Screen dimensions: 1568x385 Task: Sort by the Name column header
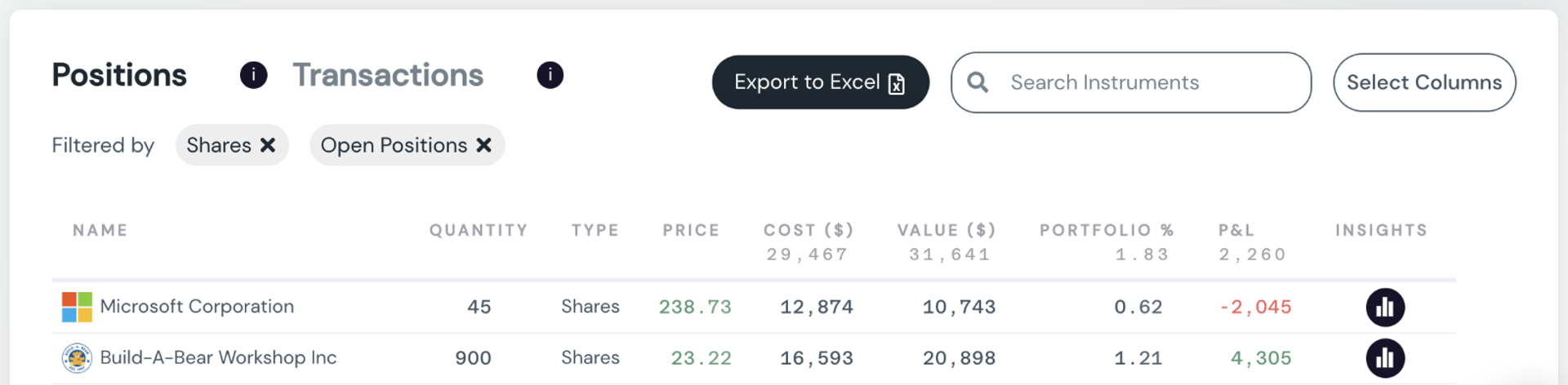[100, 231]
